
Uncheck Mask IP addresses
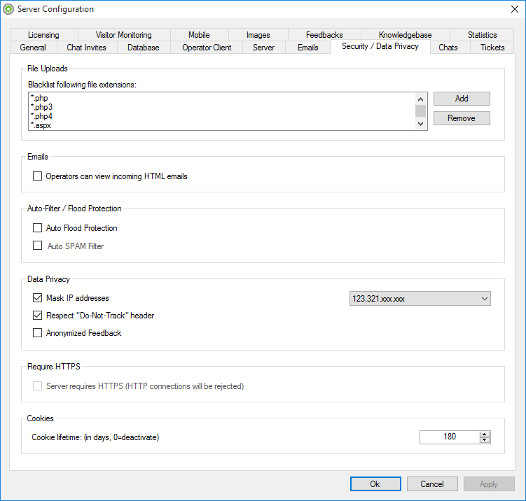click(37, 298)
